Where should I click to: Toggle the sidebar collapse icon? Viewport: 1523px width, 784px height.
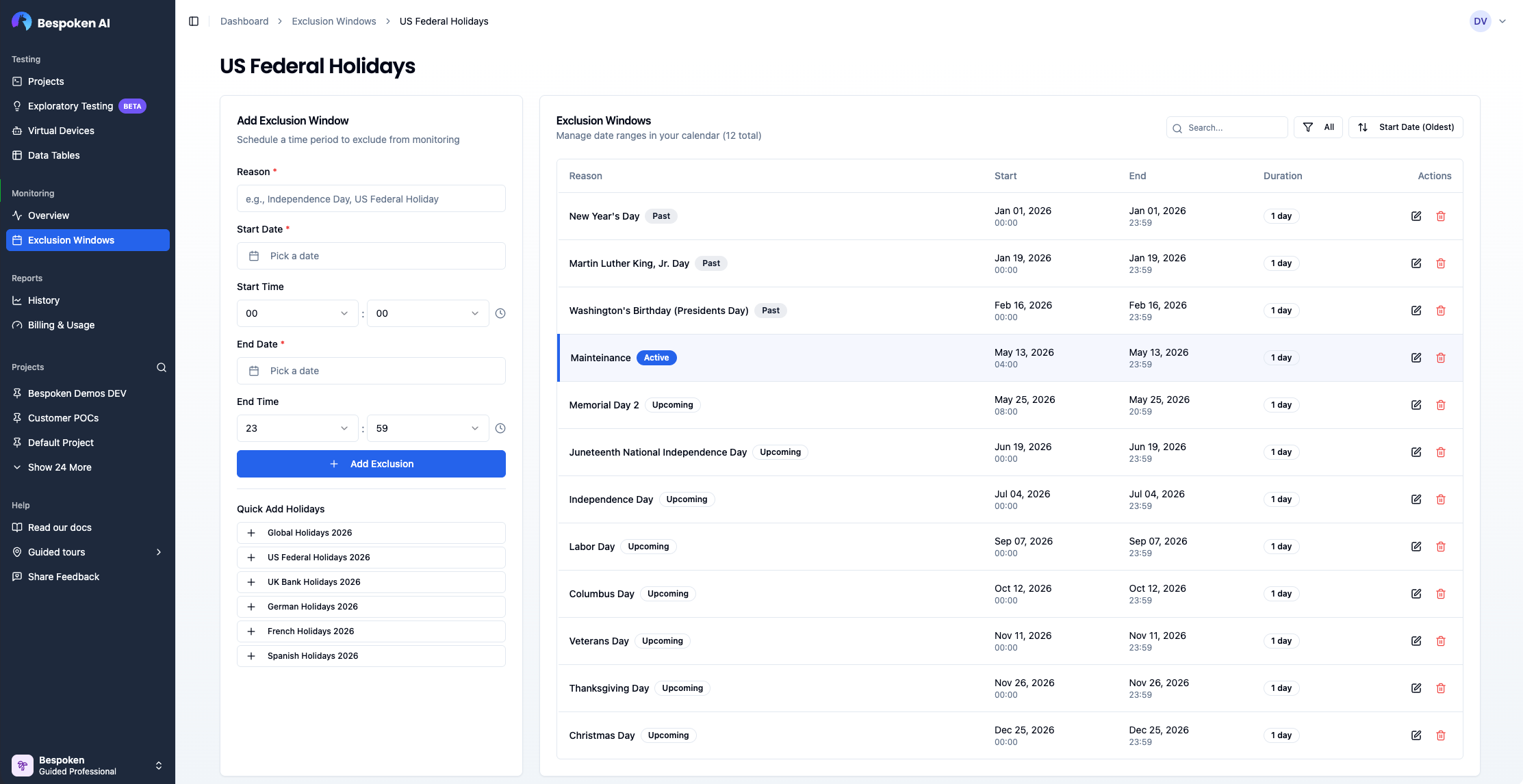point(194,21)
